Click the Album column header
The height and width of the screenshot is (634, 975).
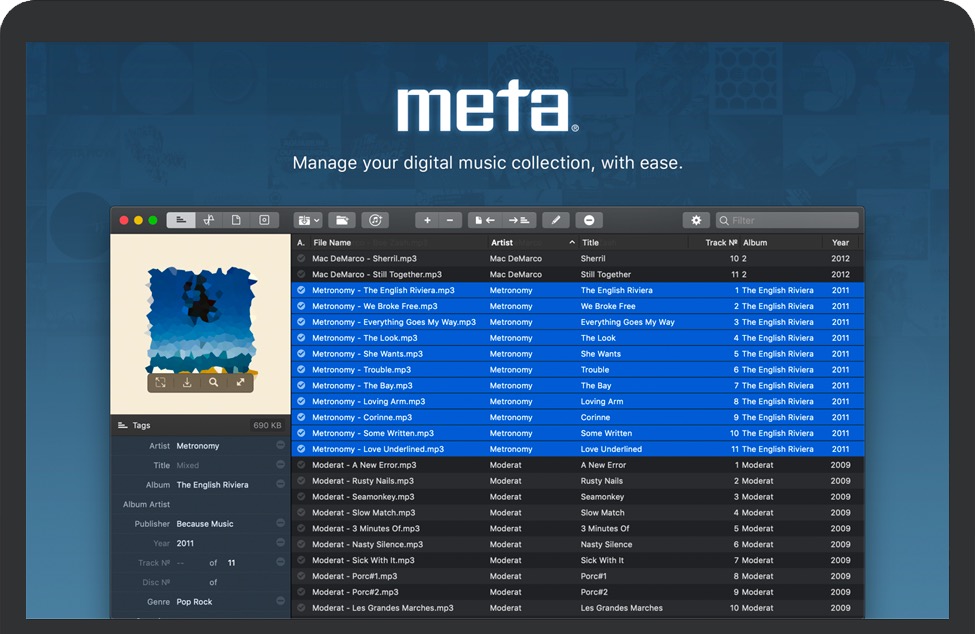tap(755, 242)
